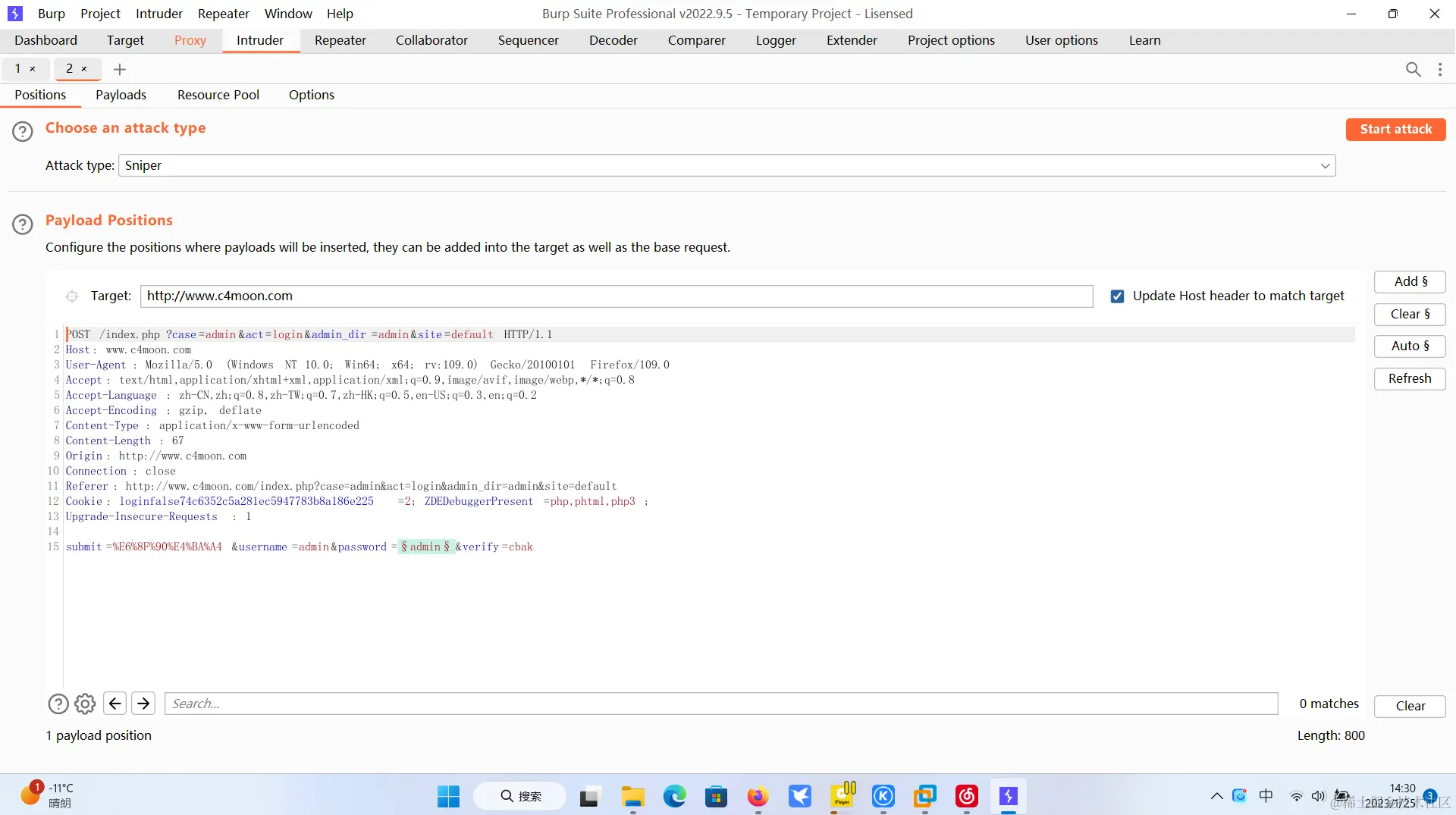Close Intruder tab 2
1456x815 pixels.
(84, 69)
